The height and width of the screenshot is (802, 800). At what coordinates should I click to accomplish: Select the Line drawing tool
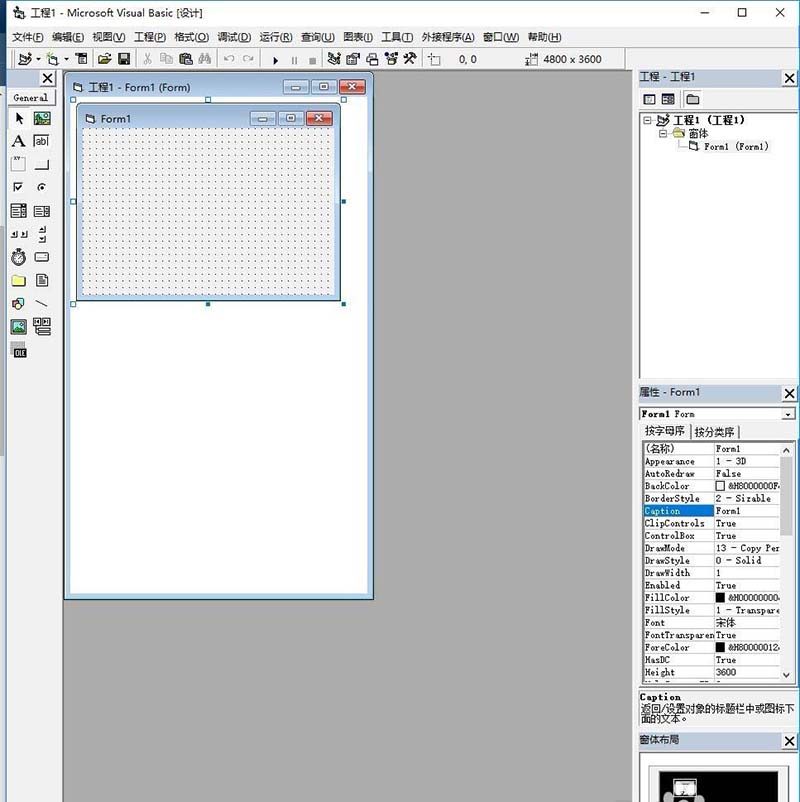tap(40, 303)
